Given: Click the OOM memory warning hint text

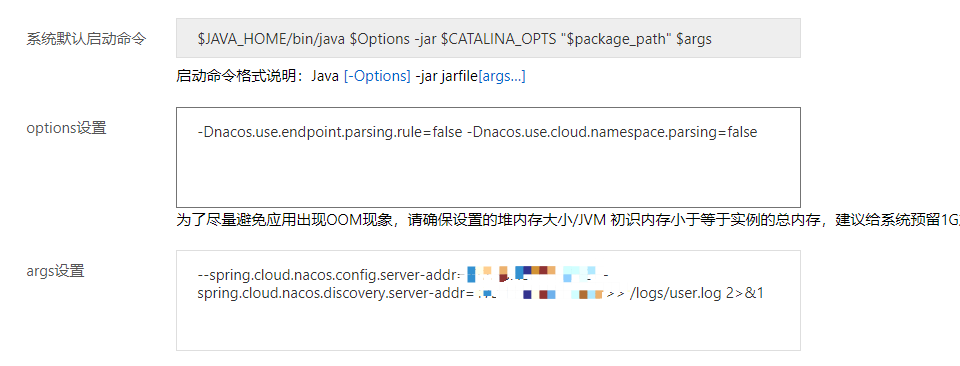Looking at the screenshot, I should tap(568, 222).
